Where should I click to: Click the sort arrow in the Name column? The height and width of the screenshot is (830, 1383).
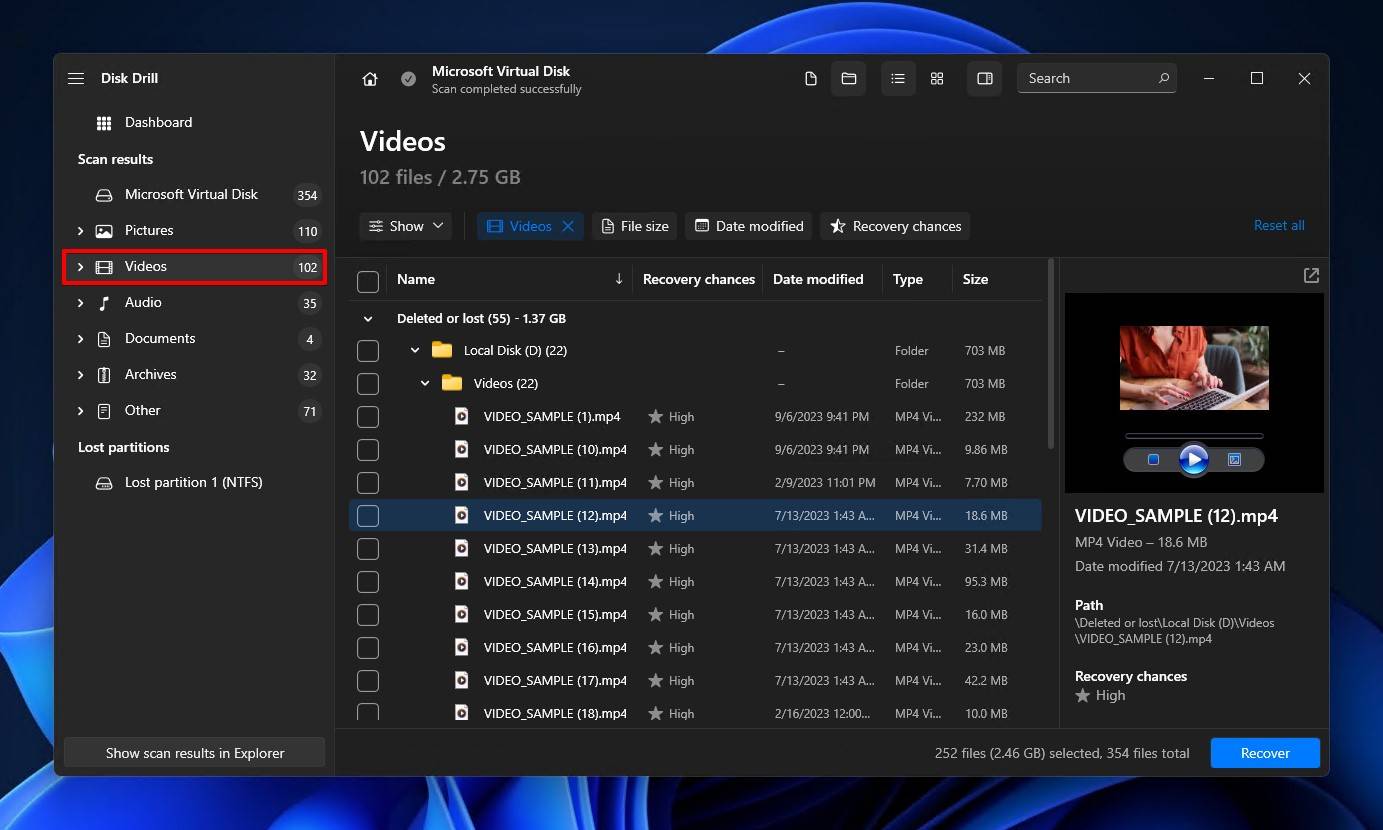(619, 279)
